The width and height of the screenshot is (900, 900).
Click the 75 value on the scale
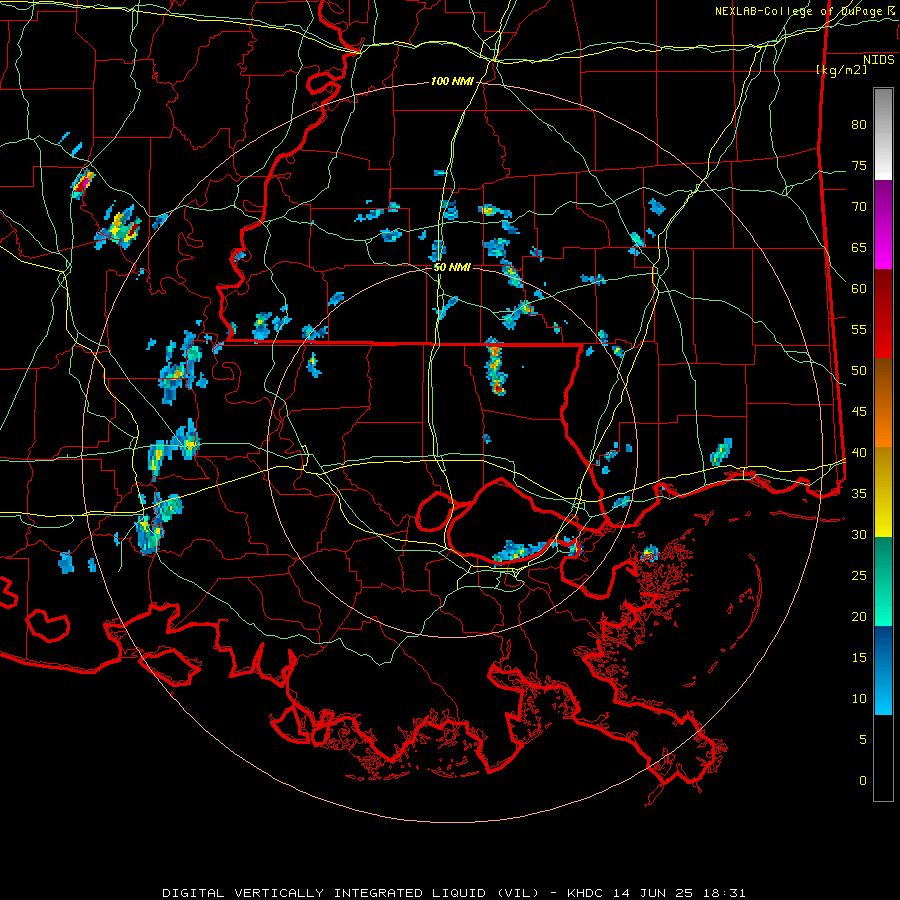859,166
